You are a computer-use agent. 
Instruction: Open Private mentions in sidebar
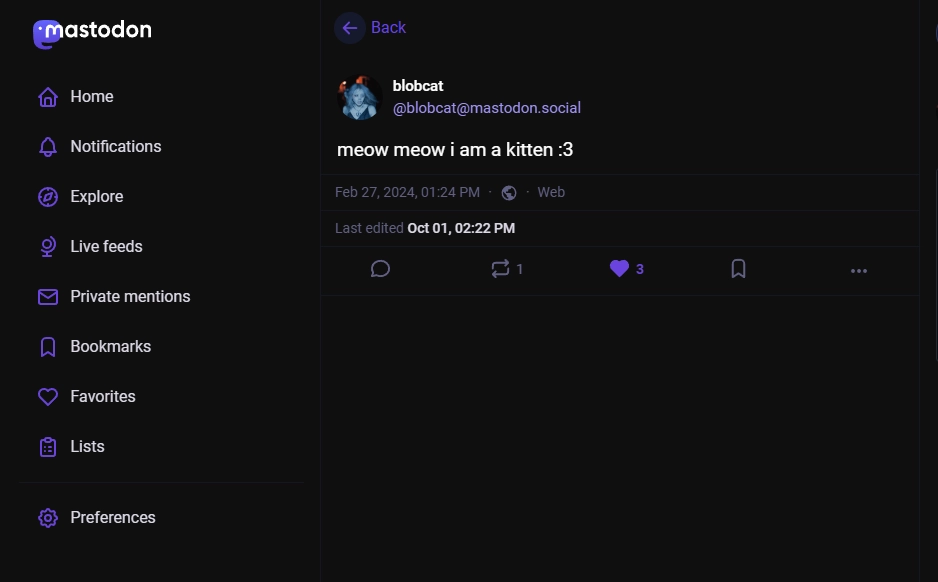pos(130,297)
